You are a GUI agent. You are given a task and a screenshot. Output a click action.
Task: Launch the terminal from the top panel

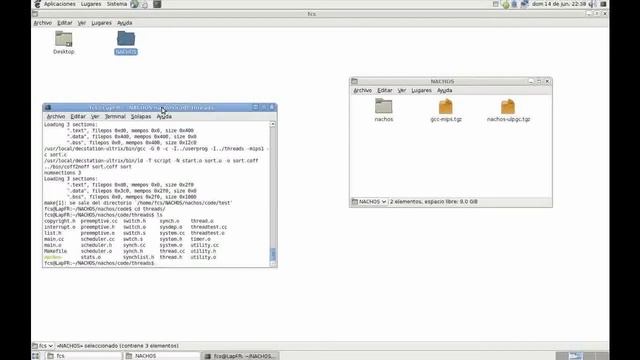tap(157, 4)
